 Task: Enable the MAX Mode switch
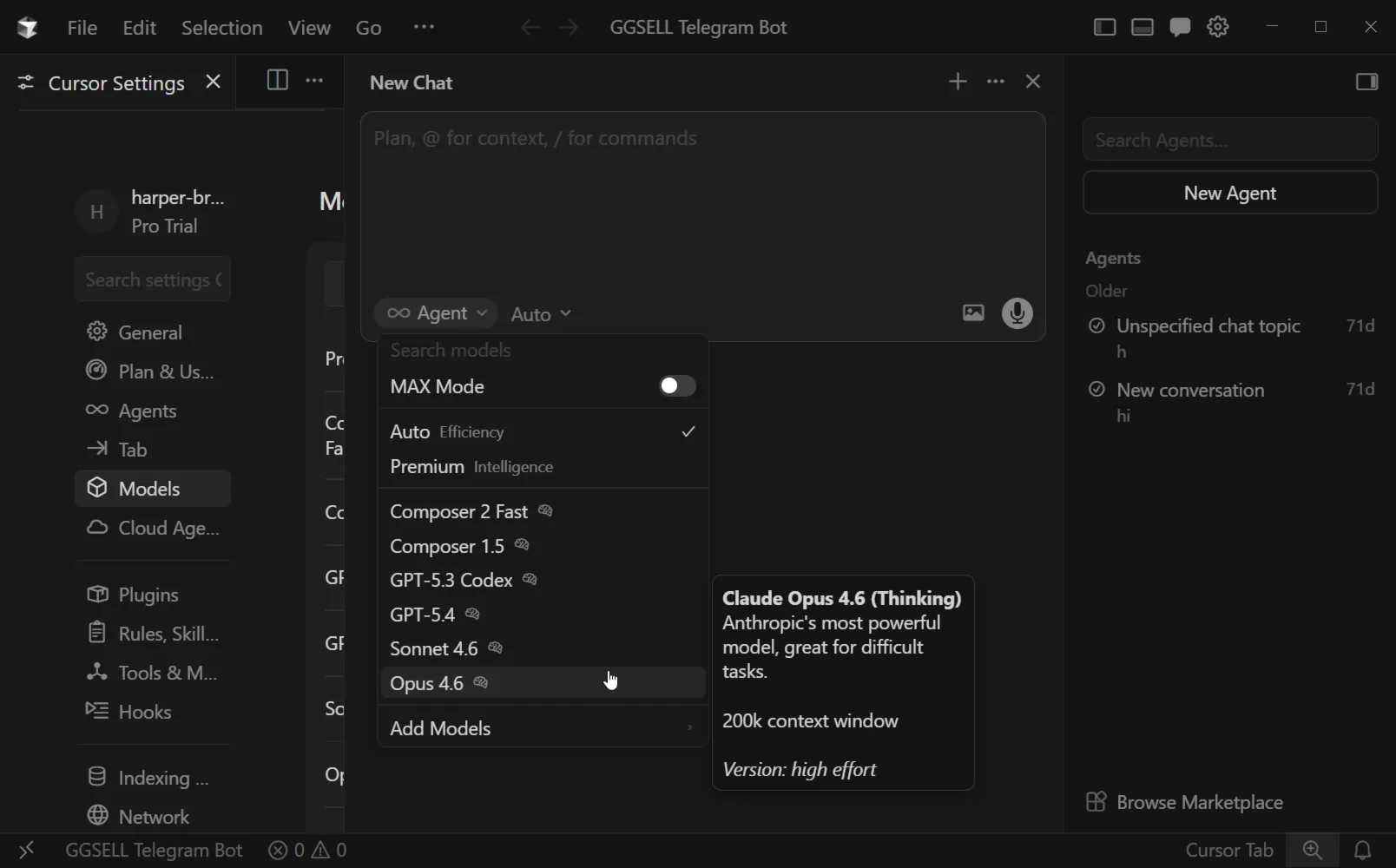(x=676, y=386)
